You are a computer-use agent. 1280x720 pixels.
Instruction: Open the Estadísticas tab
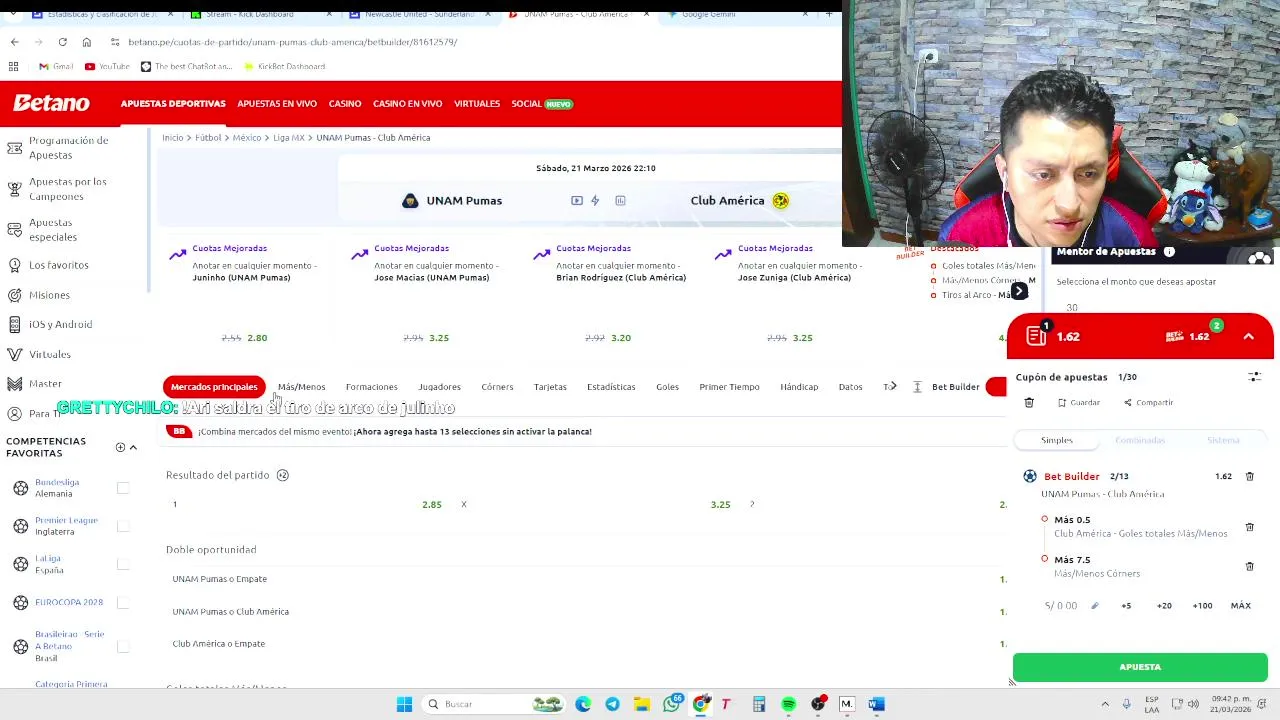coord(611,387)
